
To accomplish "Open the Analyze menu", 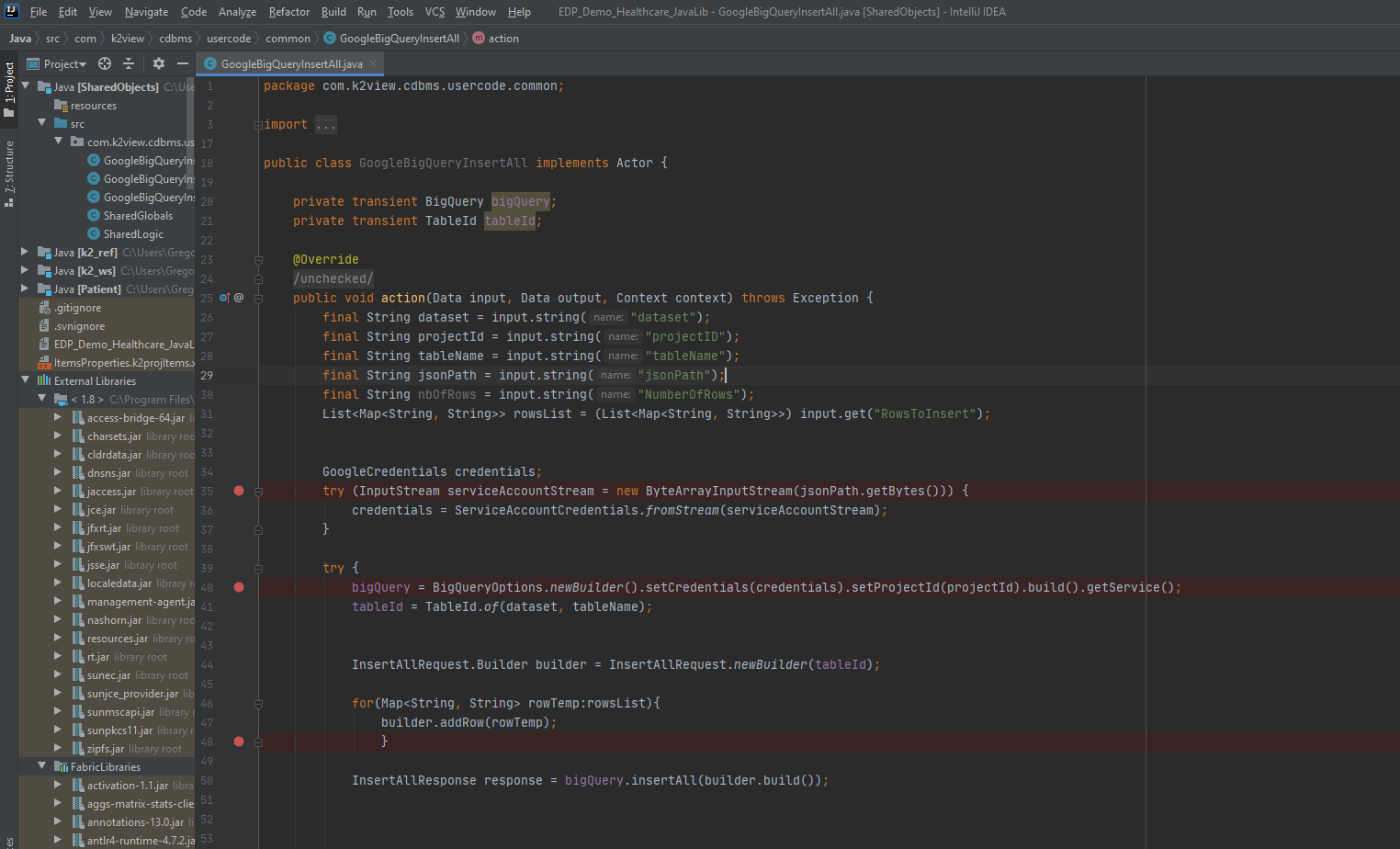I will tap(237, 12).
